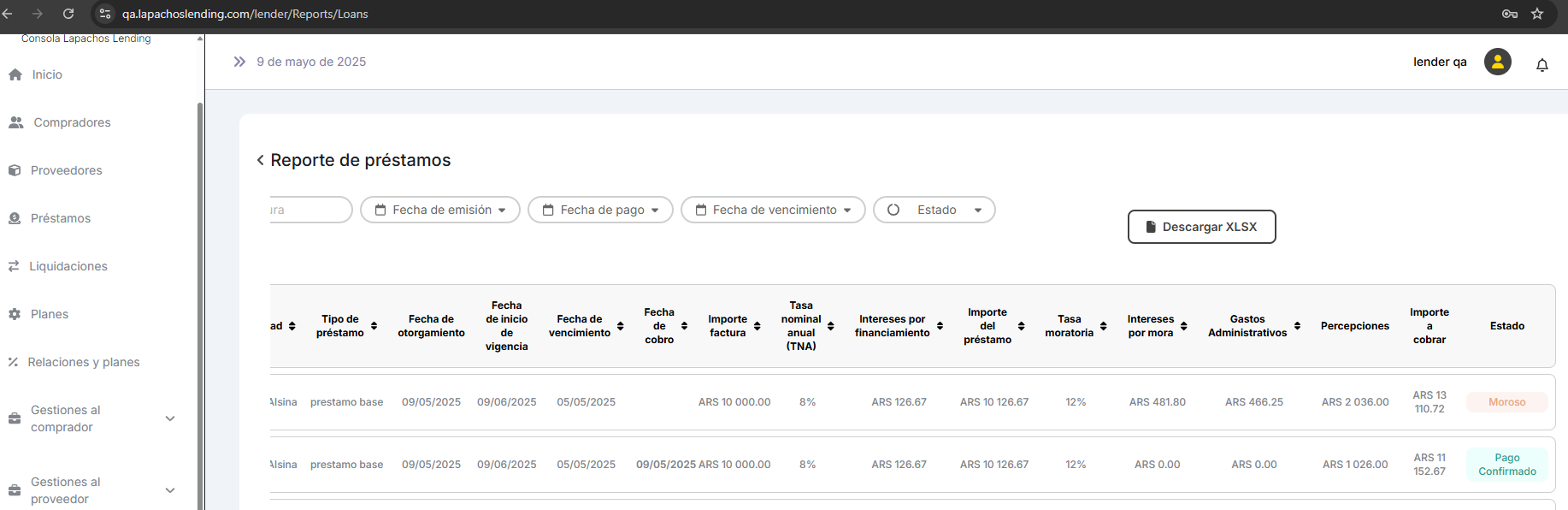1568x510 pixels.
Task: Expand sidebar with double chevron icon
Action: click(239, 62)
